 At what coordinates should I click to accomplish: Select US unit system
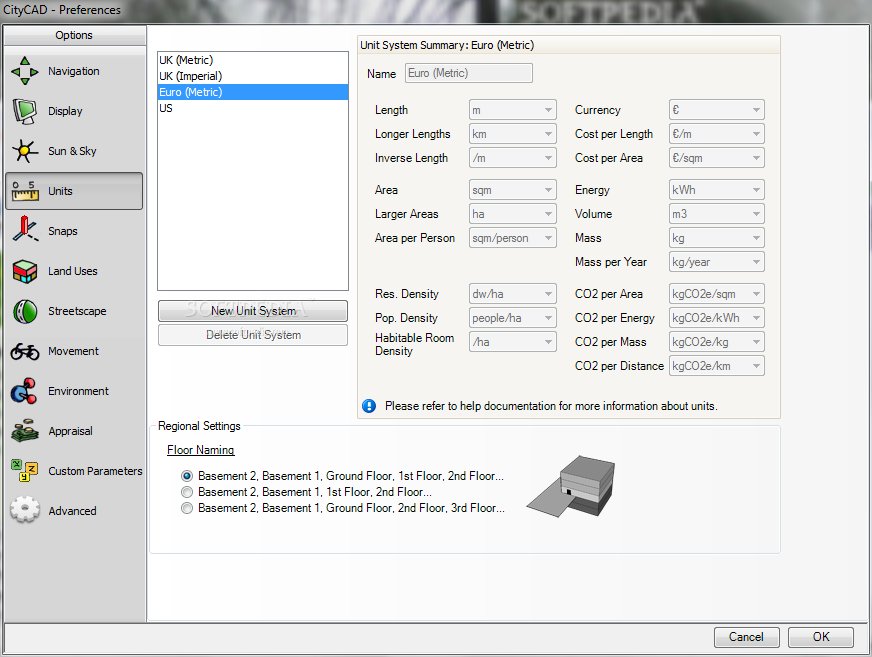253,108
